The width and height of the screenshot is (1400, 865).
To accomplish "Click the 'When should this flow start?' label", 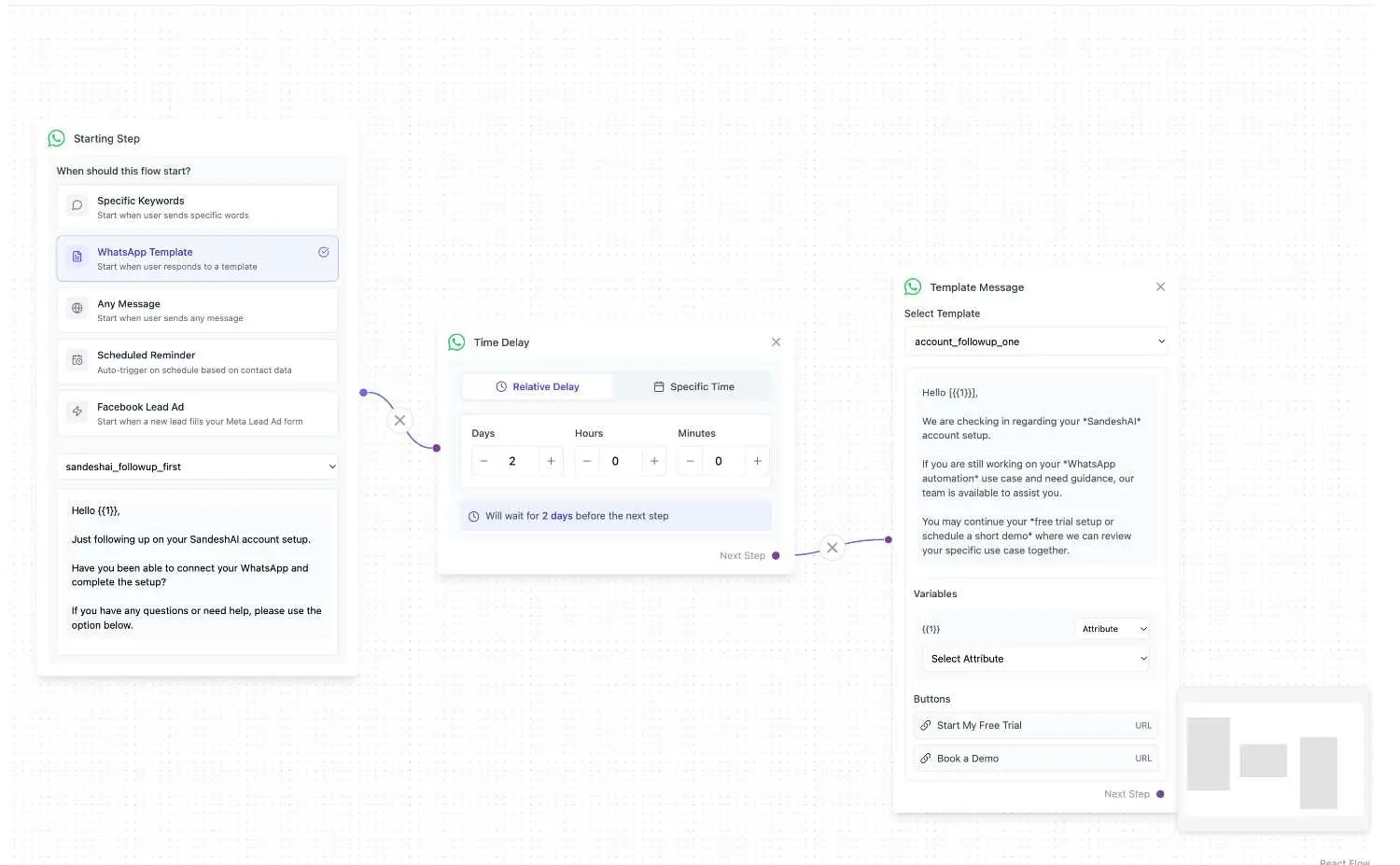I will tap(123, 171).
